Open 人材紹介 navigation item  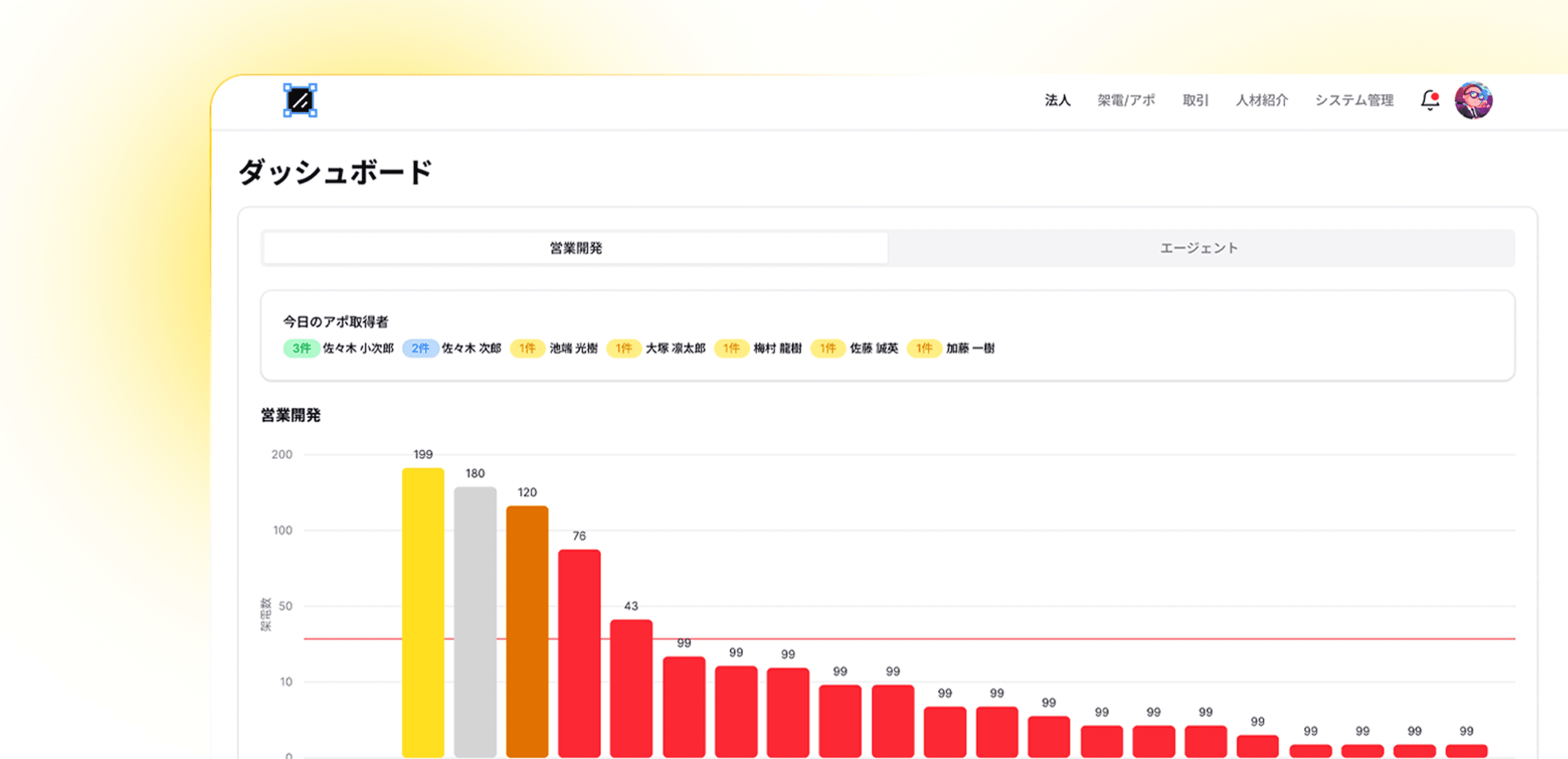click(x=1262, y=100)
